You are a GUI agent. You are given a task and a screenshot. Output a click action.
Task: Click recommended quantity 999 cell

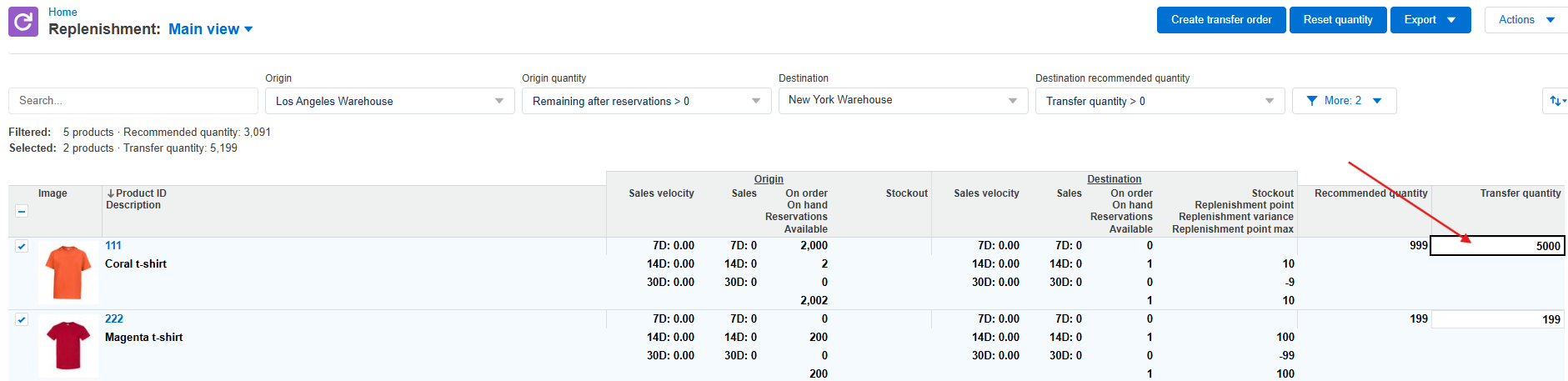(1418, 246)
